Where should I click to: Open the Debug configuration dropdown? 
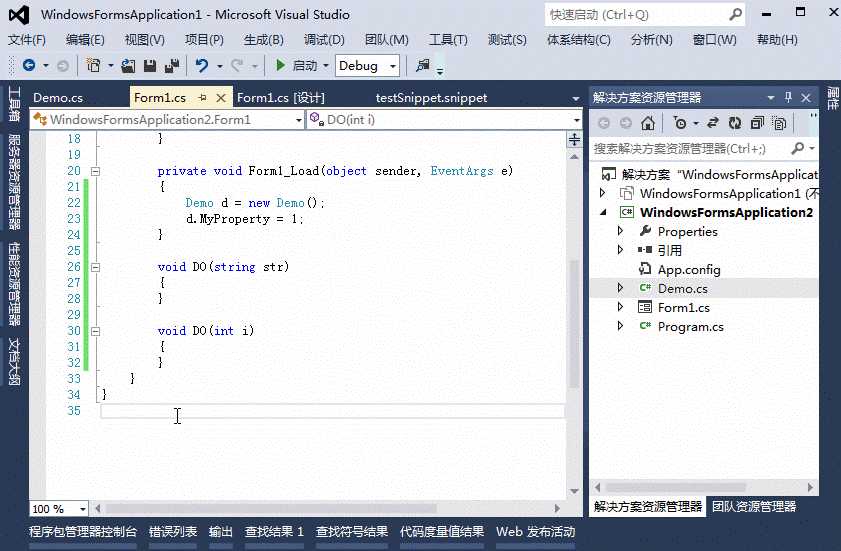click(393, 66)
